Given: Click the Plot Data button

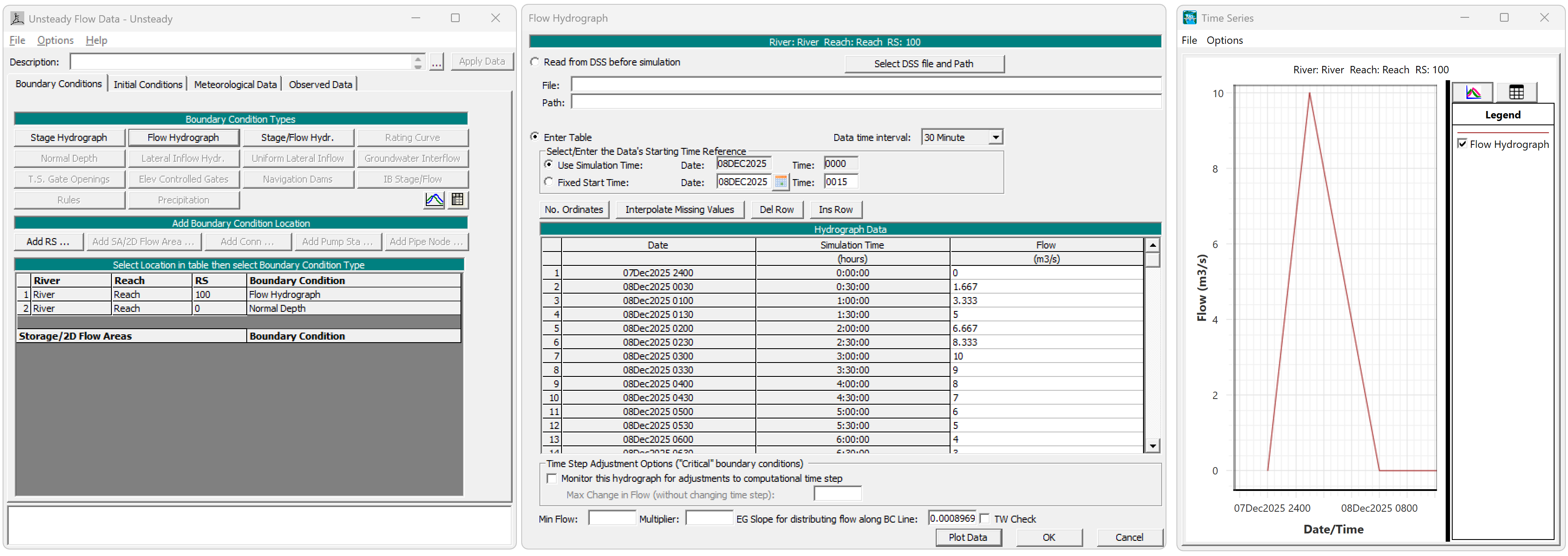Looking at the screenshot, I should (967, 537).
